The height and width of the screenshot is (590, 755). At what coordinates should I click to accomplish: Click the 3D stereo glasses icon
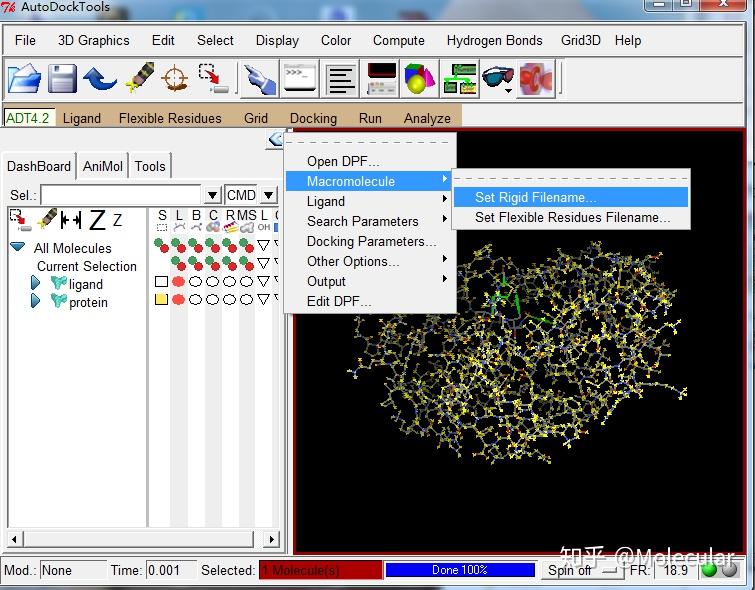point(497,77)
